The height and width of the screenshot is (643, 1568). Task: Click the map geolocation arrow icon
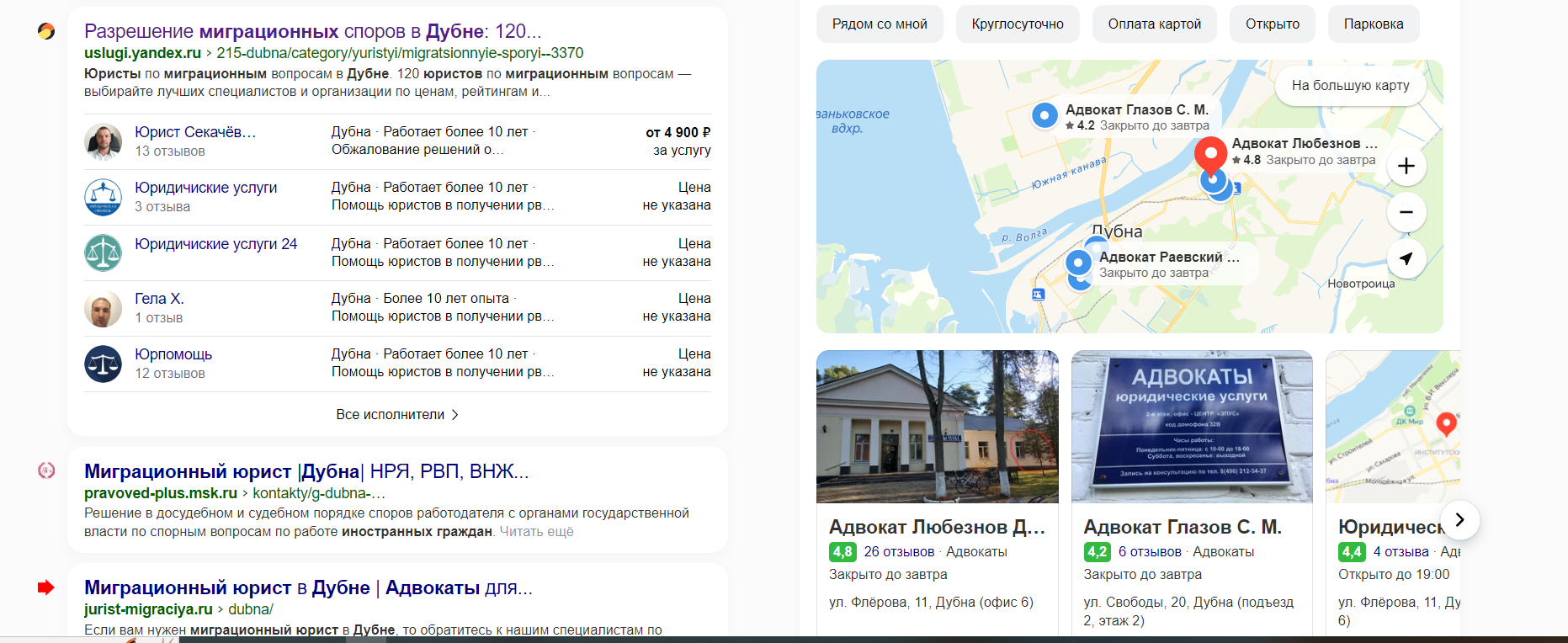1406,258
